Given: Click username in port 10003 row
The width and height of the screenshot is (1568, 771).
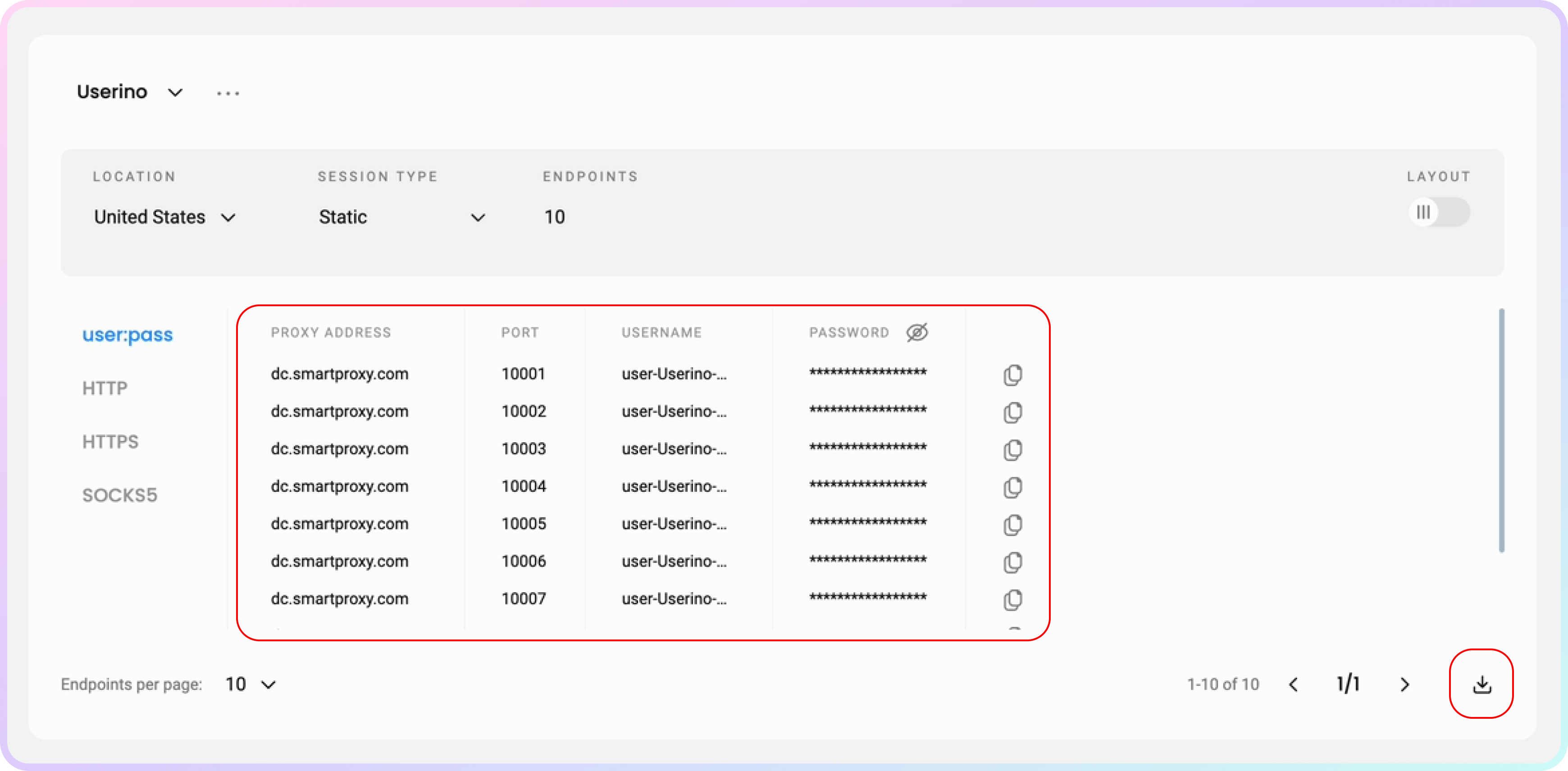Looking at the screenshot, I should 674,449.
